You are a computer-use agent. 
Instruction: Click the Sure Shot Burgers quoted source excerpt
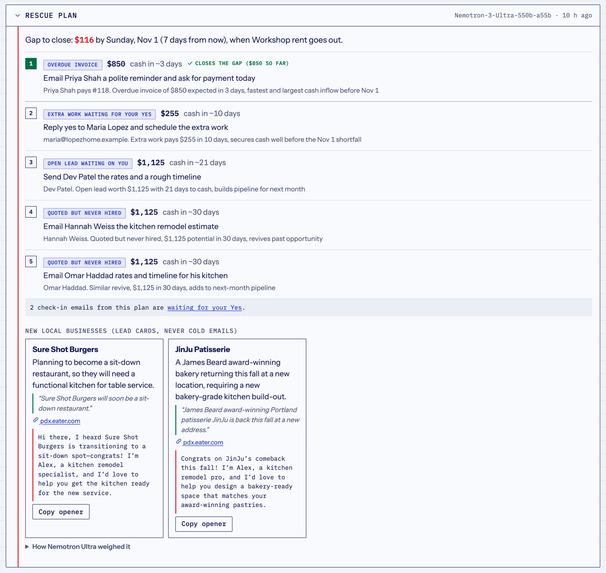pyautogui.click(x=93, y=403)
